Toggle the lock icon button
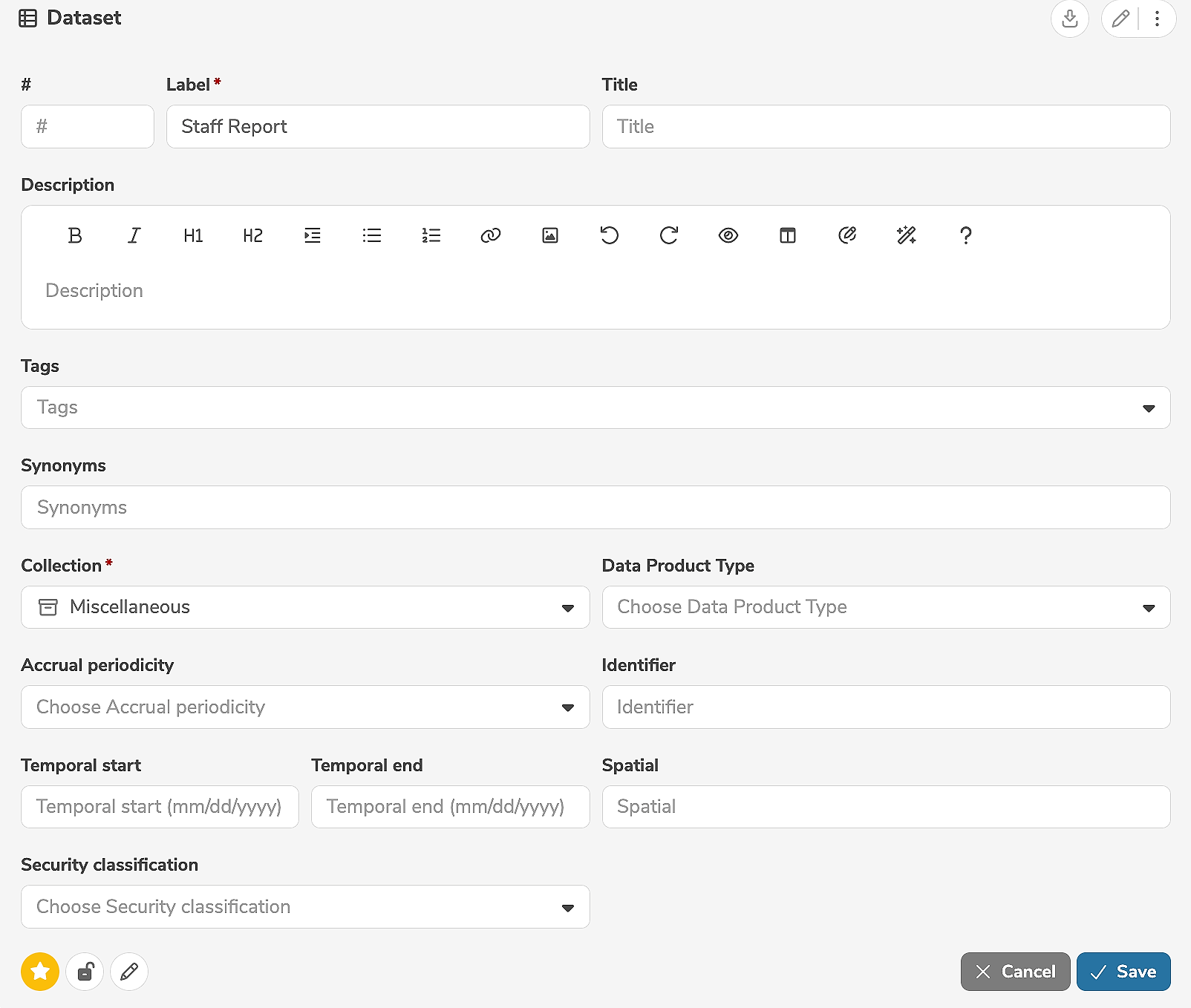 [x=85, y=971]
